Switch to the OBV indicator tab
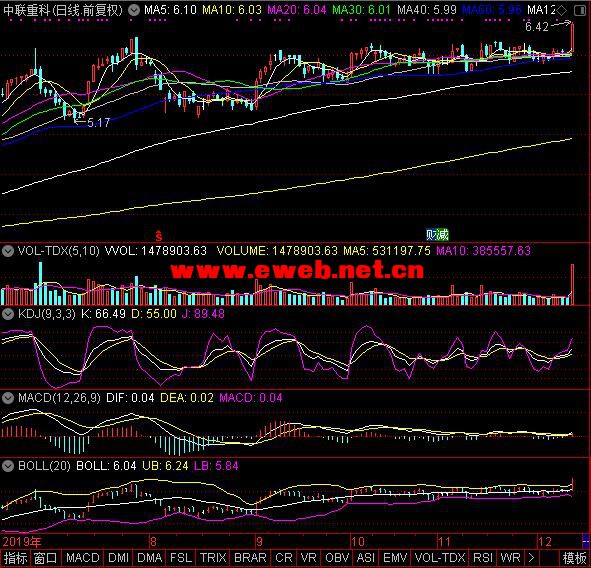 click(x=337, y=558)
